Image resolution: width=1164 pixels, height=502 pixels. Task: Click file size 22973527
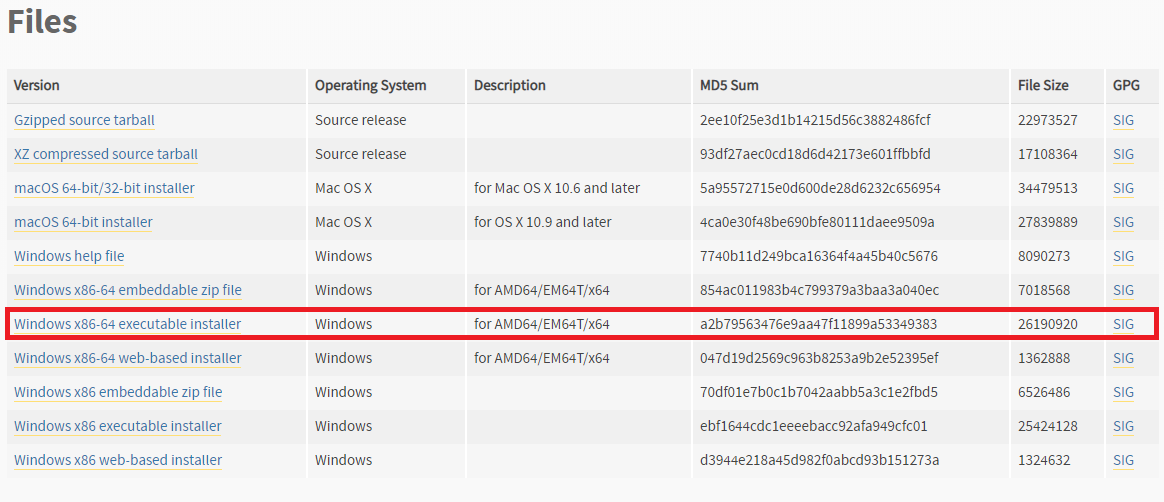(x=1047, y=120)
